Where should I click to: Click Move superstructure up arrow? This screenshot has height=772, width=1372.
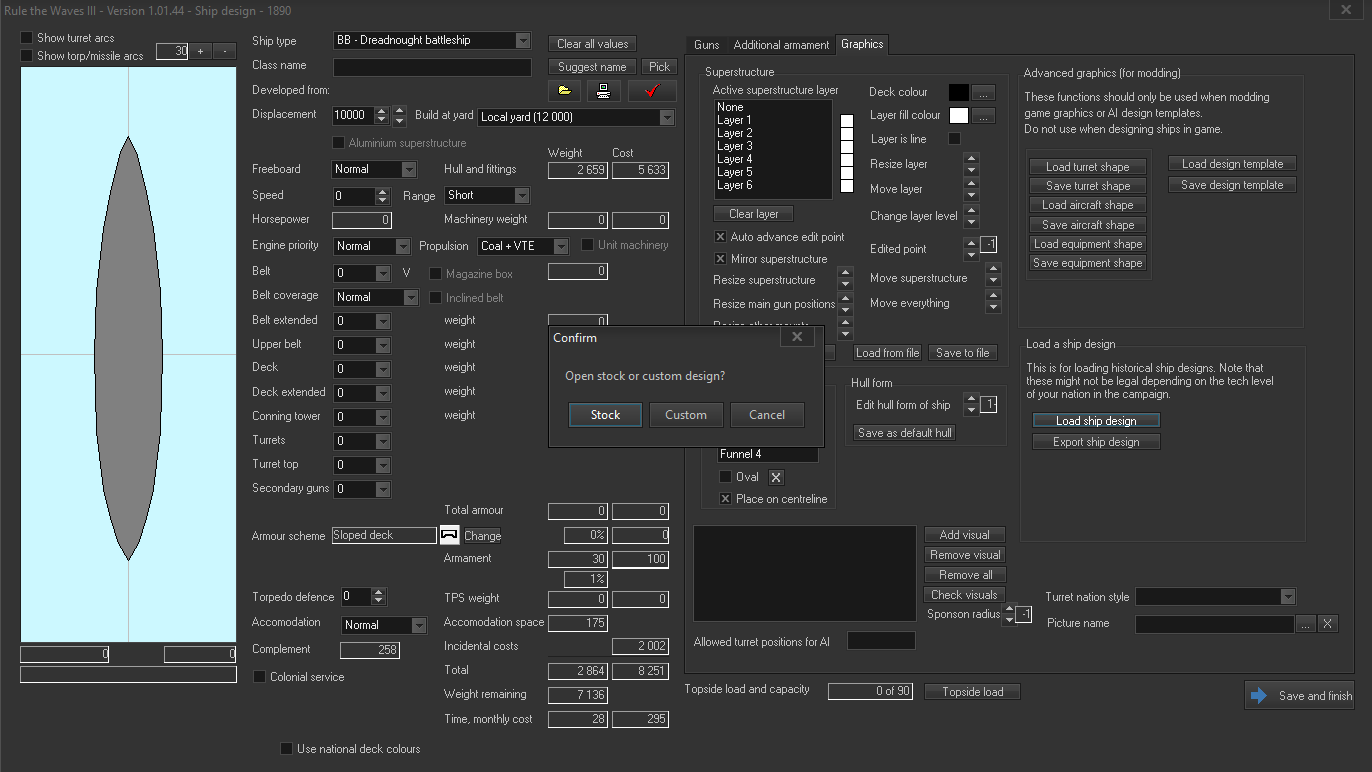click(x=993, y=268)
